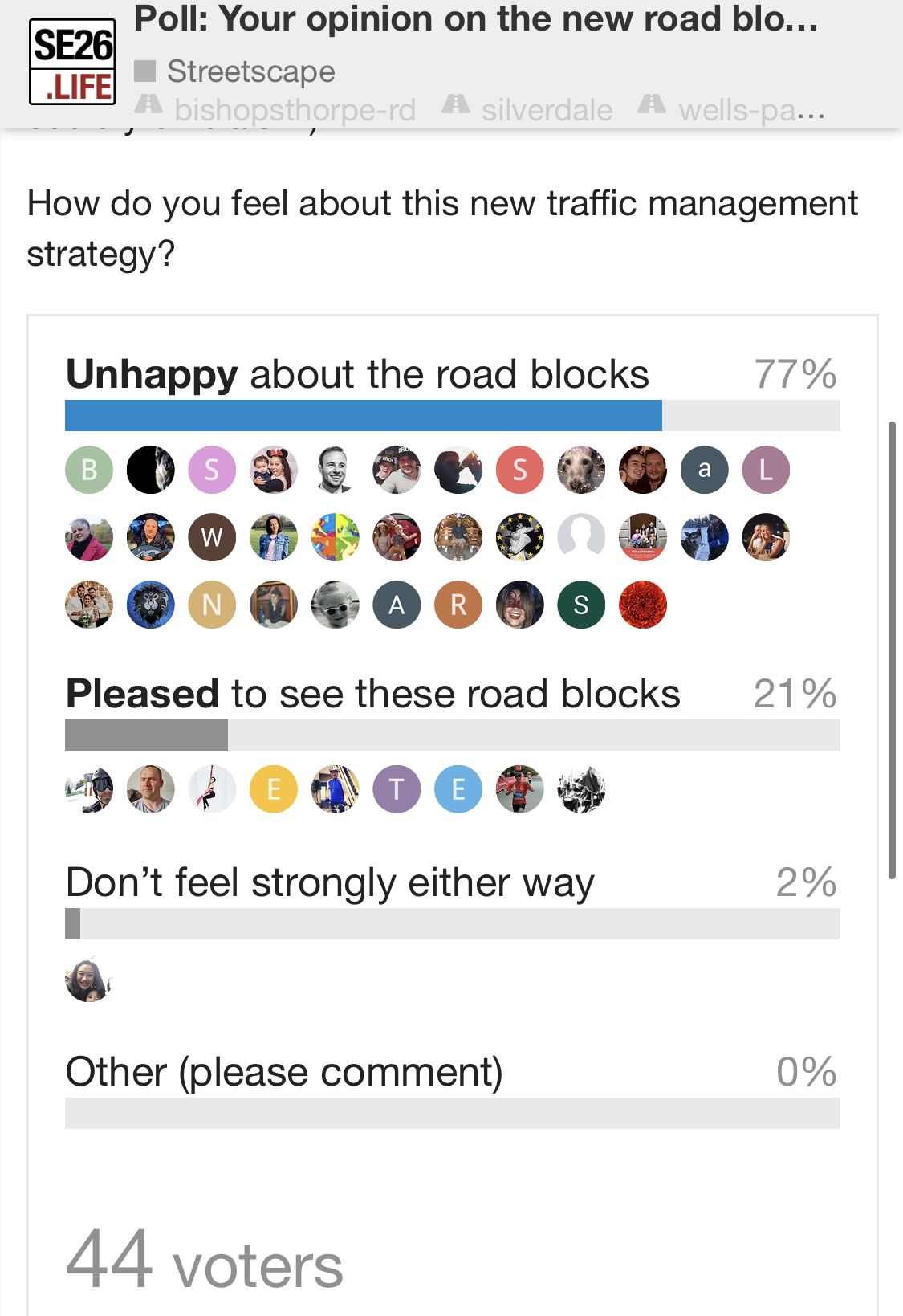Screen dimensions: 903x1316
Task: Tap the poll topic title in the header
Action: coord(476,19)
